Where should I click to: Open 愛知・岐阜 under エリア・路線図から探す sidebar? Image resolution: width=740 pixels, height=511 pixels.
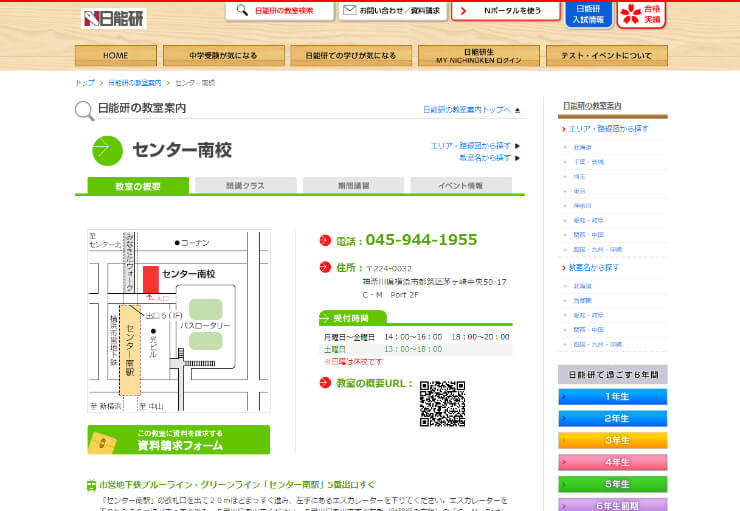tap(589, 220)
